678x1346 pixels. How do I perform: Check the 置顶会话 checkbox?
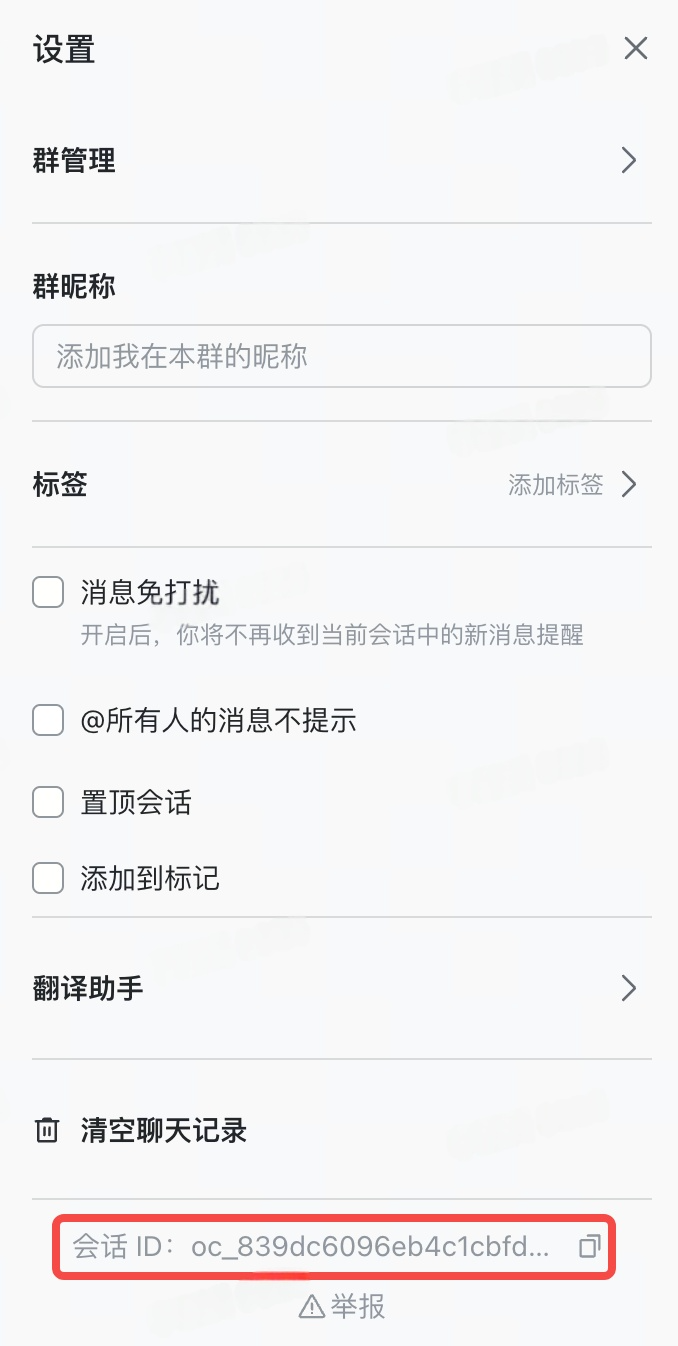[x=48, y=802]
